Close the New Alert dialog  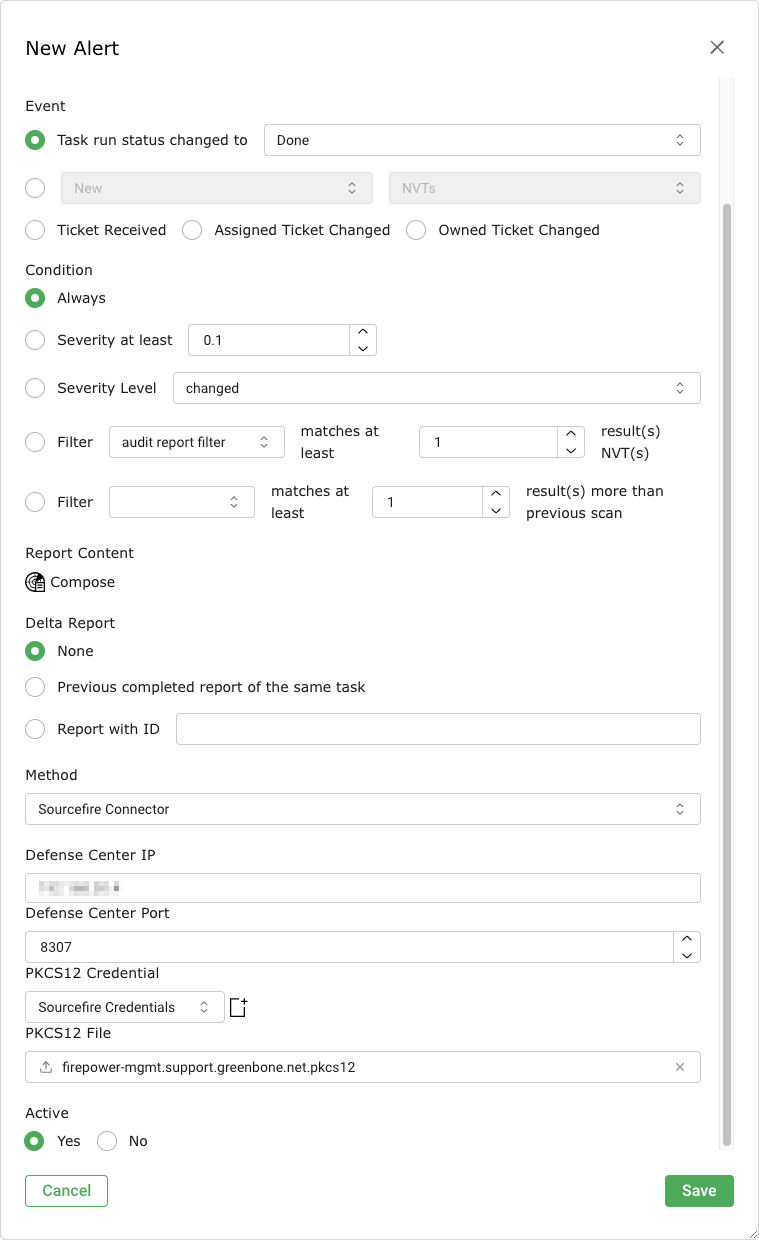[x=716, y=47]
